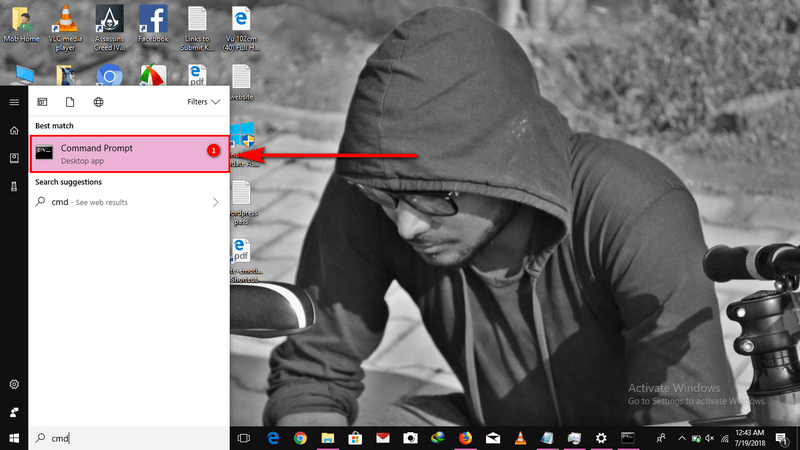Open Chromium desktop shortcut
Viewport: 800px width, 450px height.
point(109,75)
